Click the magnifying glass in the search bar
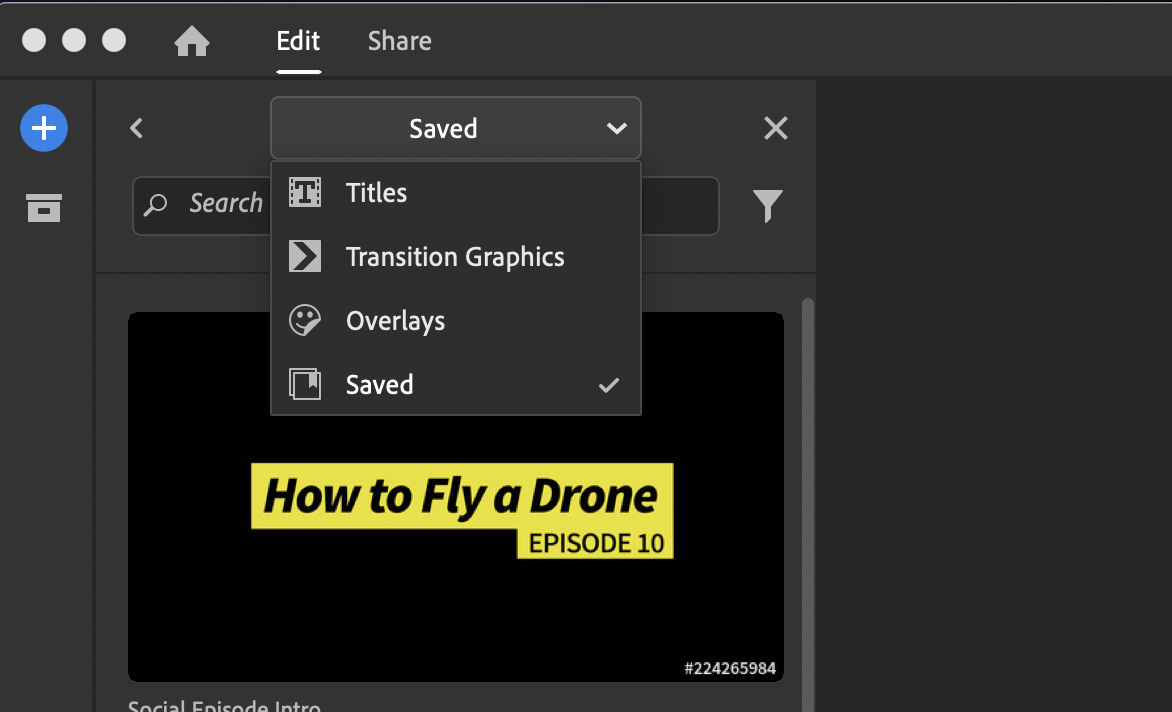 point(157,205)
